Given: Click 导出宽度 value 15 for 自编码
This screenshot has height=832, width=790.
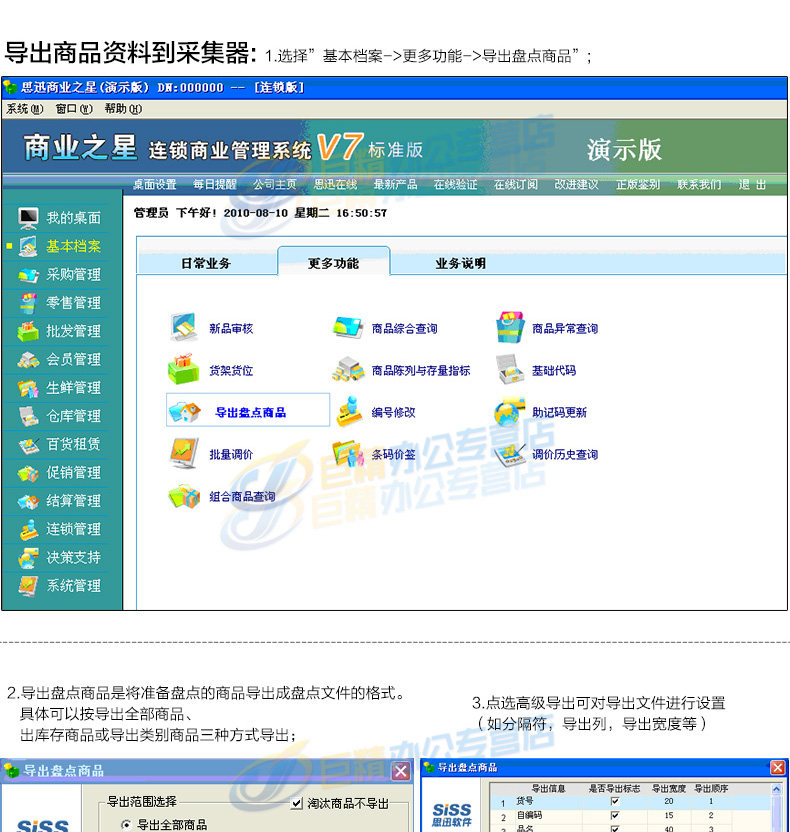Looking at the screenshot, I should 669,814.
